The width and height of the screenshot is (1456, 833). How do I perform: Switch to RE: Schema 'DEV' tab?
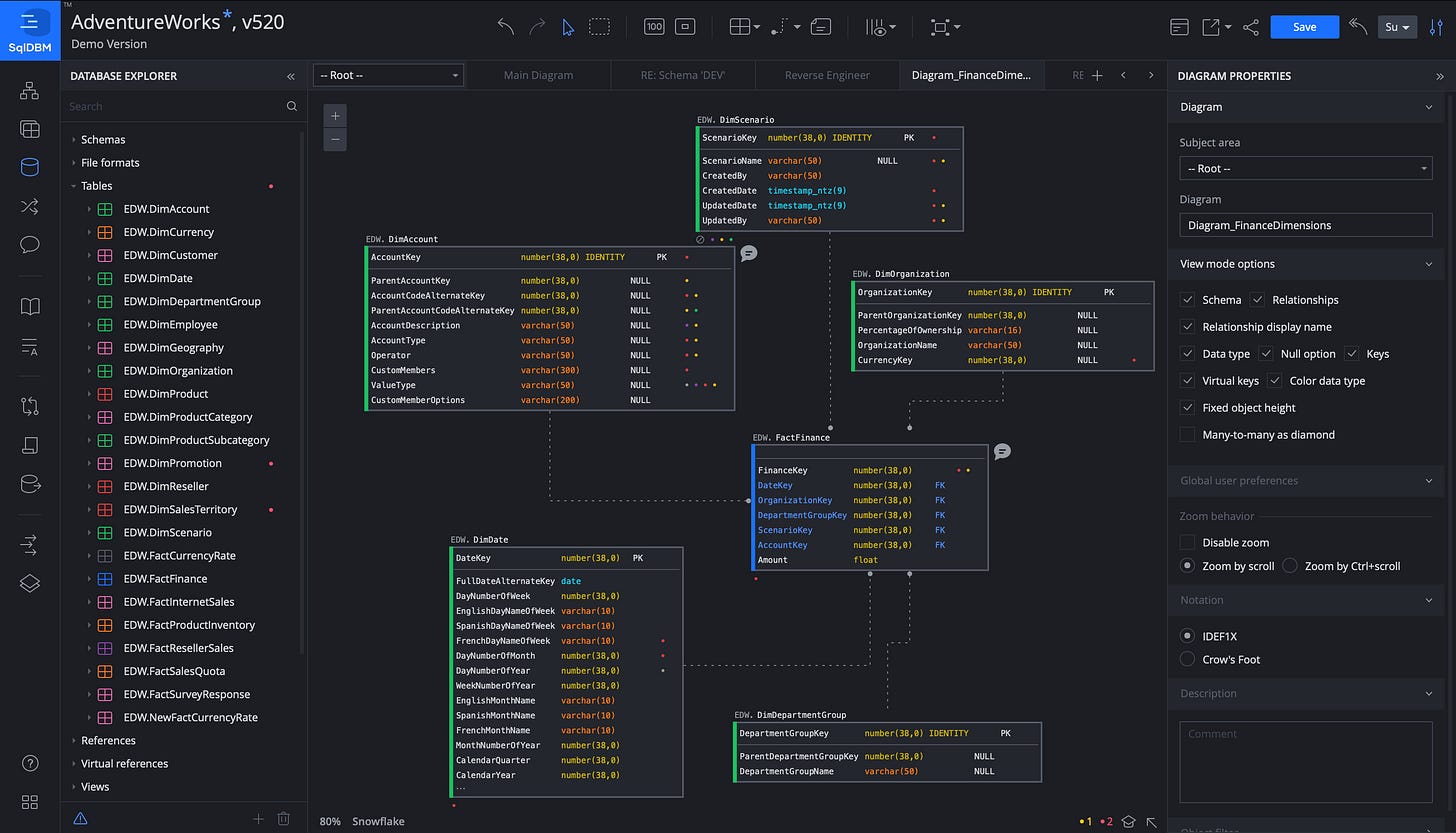683,75
